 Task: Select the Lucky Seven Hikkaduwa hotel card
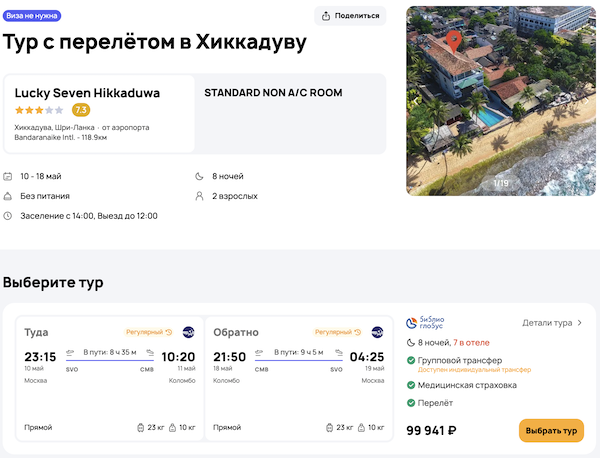coord(99,114)
